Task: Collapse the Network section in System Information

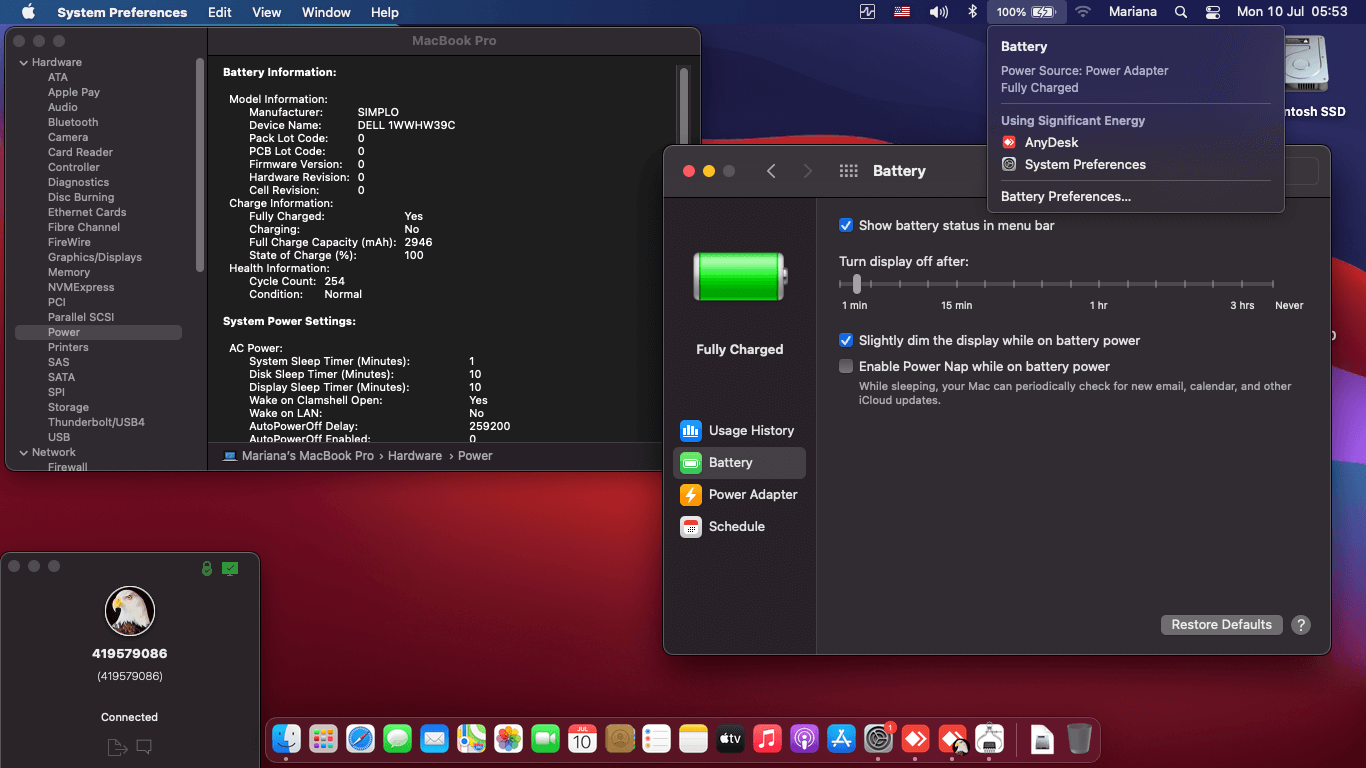Action: pyautogui.click(x=23, y=453)
